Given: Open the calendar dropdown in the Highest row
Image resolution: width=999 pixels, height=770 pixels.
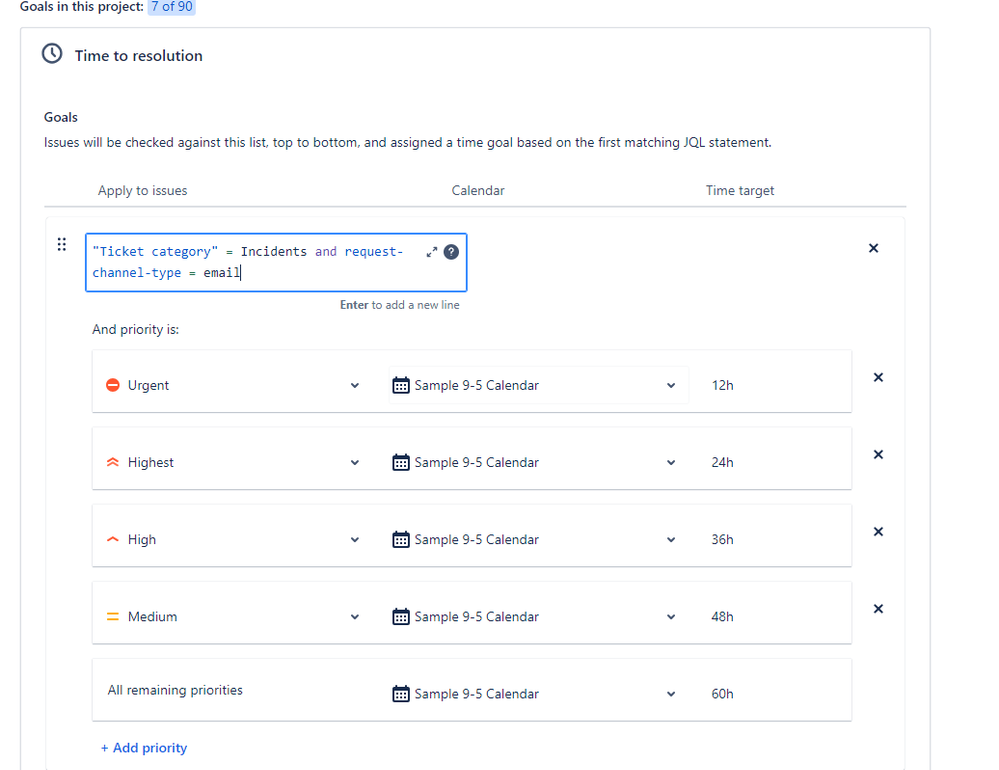Looking at the screenshot, I should pos(670,462).
